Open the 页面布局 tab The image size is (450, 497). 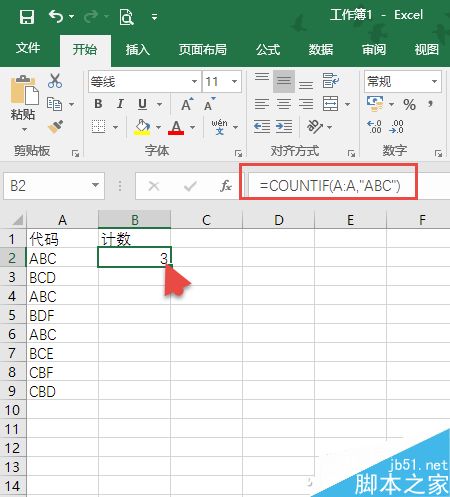click(203, 50)
